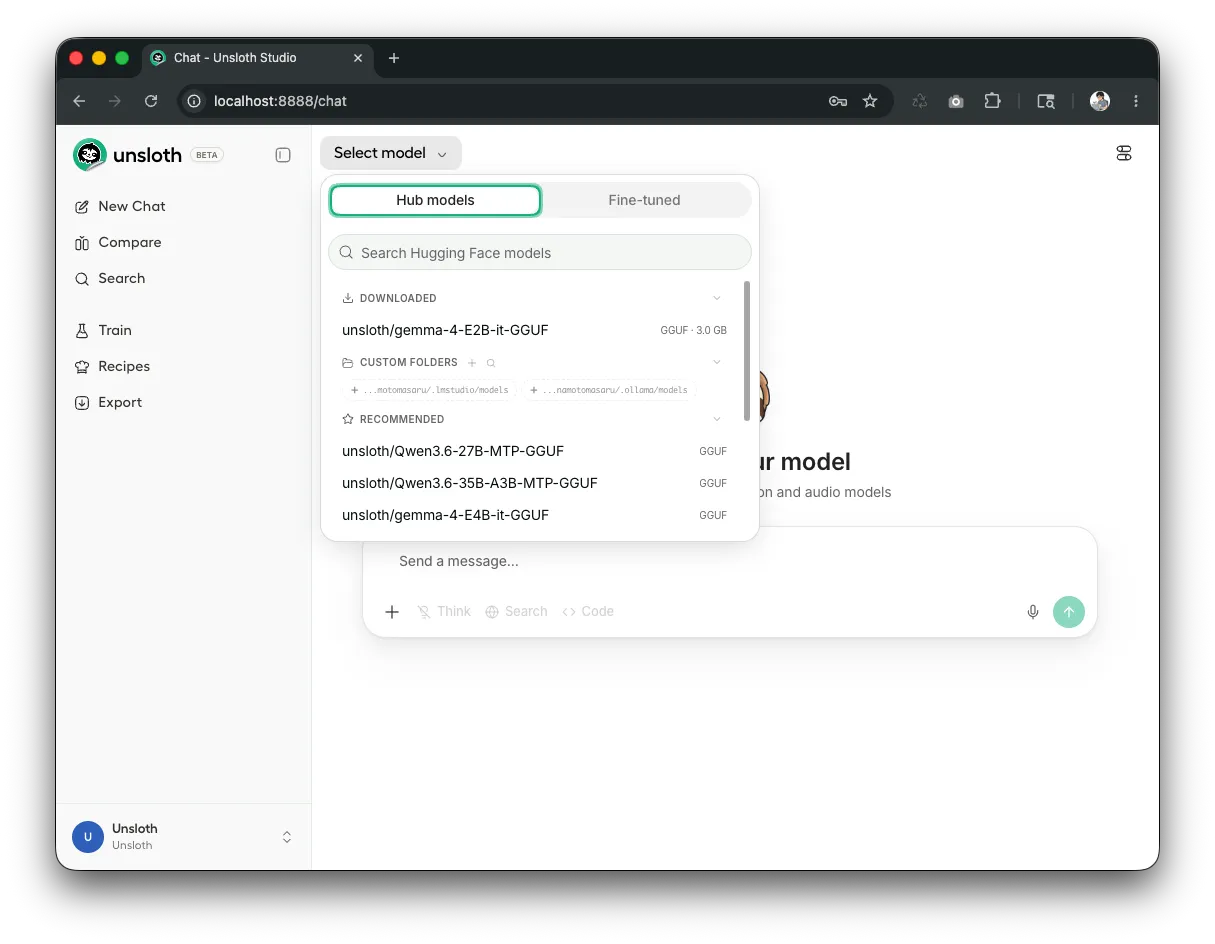This screenshot has width=1215, height=944.
Task: Select the downloaded unsloth/gemma-4-E2B-it-GGUF model
Action: (534, 330)
